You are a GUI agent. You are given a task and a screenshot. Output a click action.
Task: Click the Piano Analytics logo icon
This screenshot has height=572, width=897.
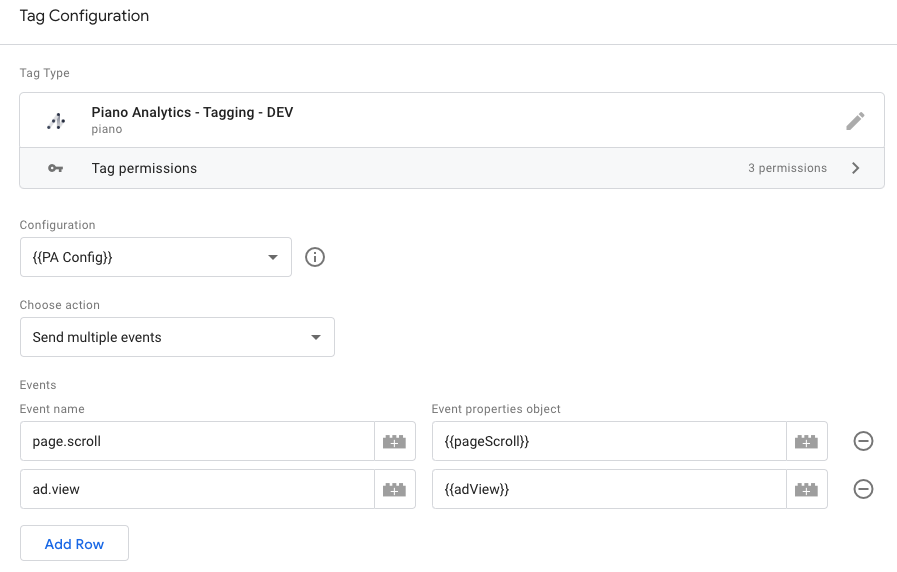click(56, 121)
